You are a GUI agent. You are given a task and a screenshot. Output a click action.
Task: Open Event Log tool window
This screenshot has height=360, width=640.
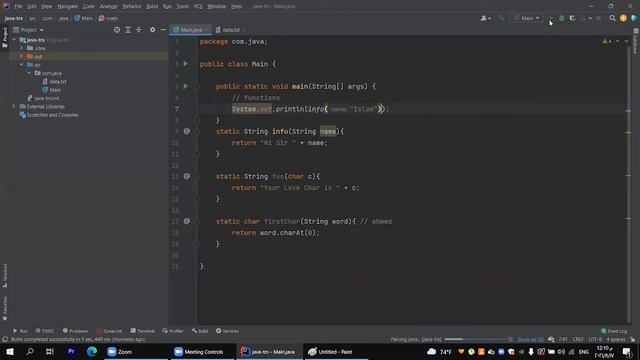tap(614, 331)
